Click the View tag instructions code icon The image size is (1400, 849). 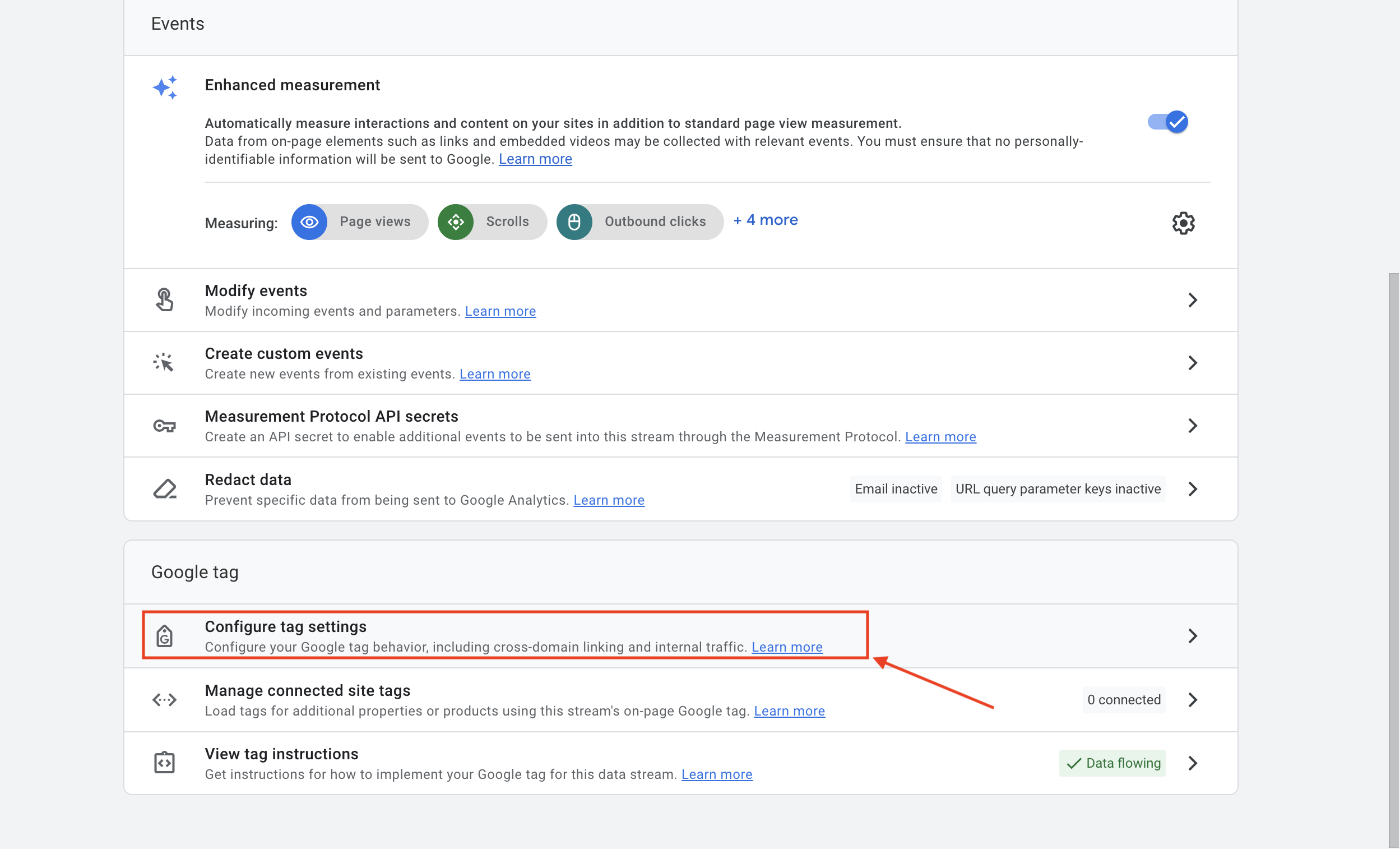164,763
